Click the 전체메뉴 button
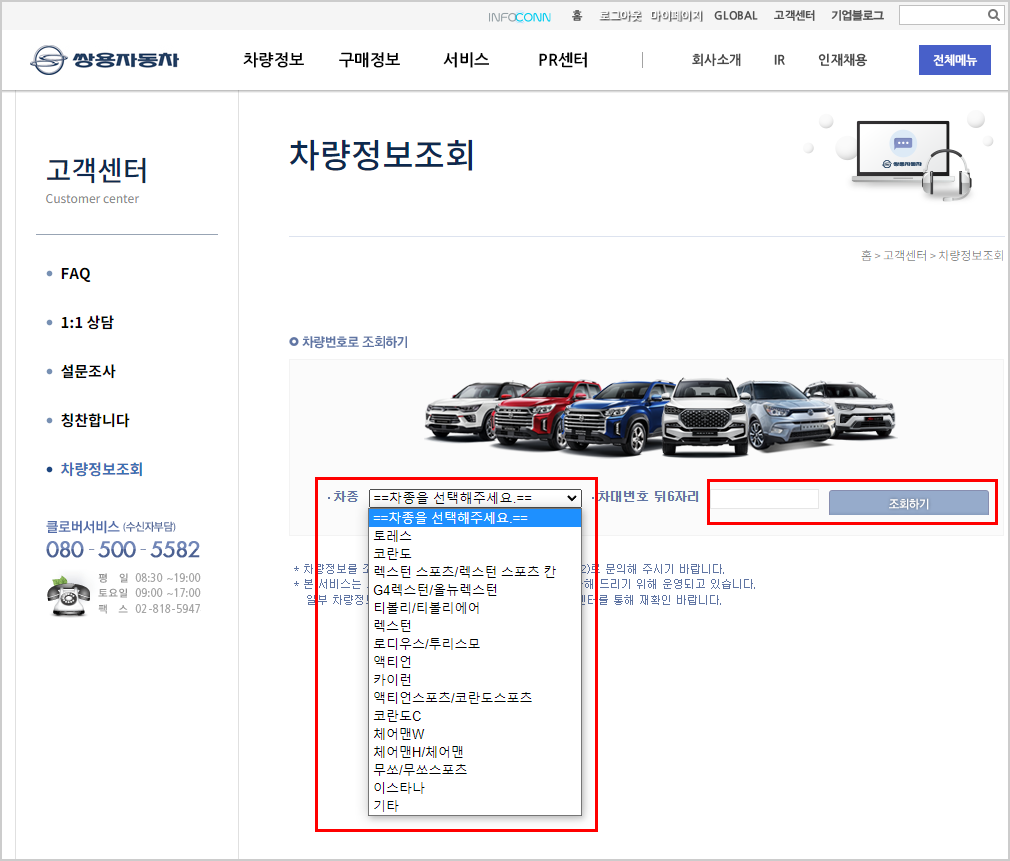 (x=954, y=60)
